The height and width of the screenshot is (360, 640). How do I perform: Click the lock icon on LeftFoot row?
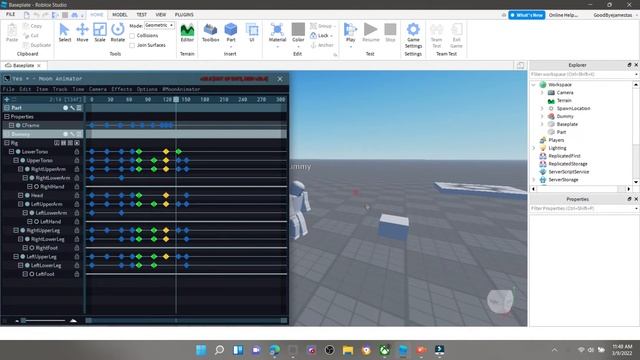(x=77, y=274)
